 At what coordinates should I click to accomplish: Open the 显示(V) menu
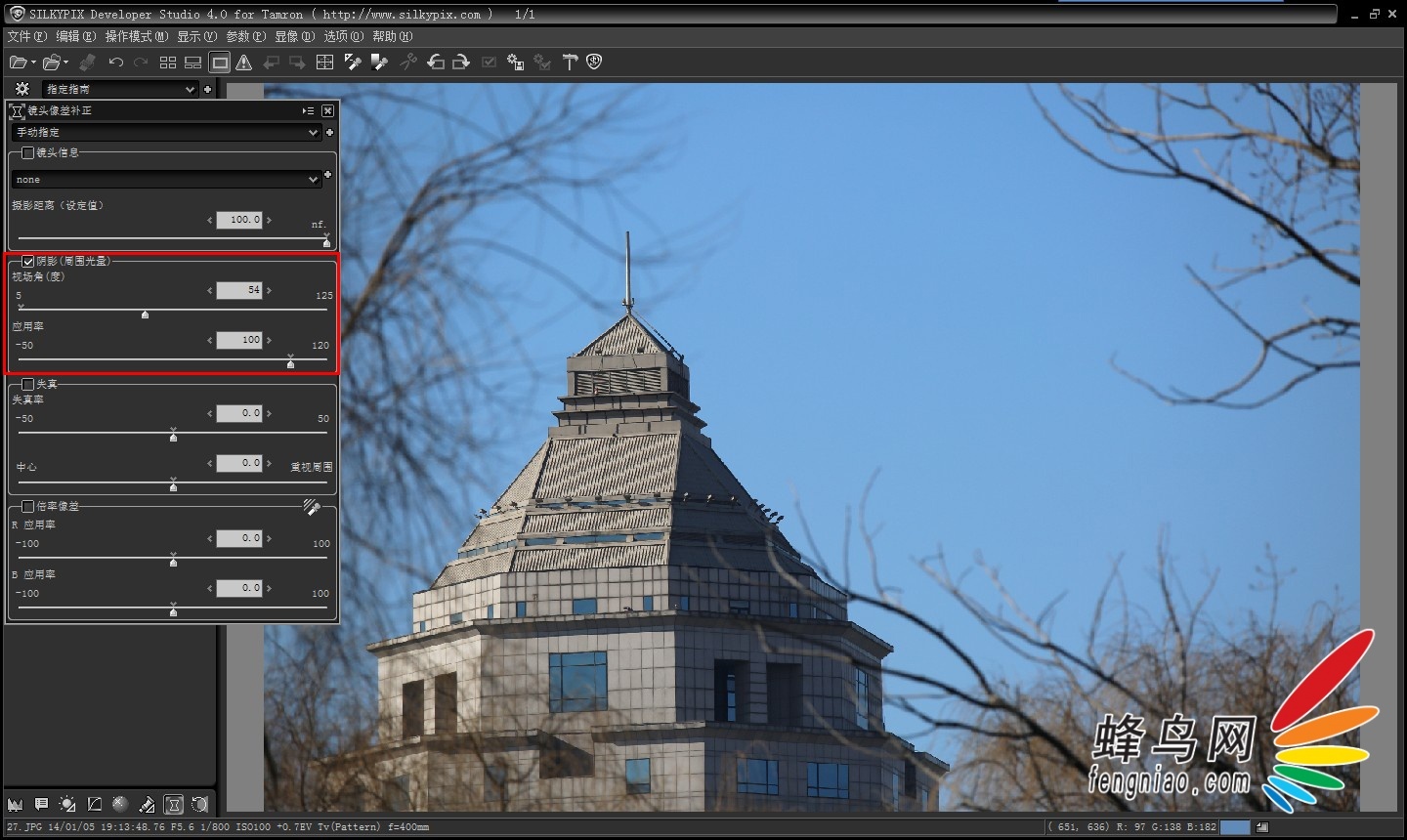pos(196,36)
